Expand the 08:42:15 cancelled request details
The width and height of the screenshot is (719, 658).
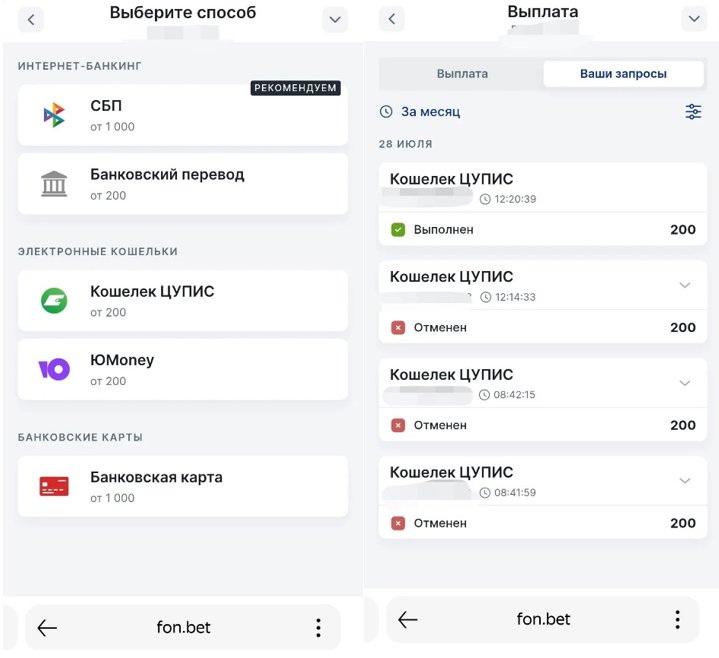click(x=685, y=383)
